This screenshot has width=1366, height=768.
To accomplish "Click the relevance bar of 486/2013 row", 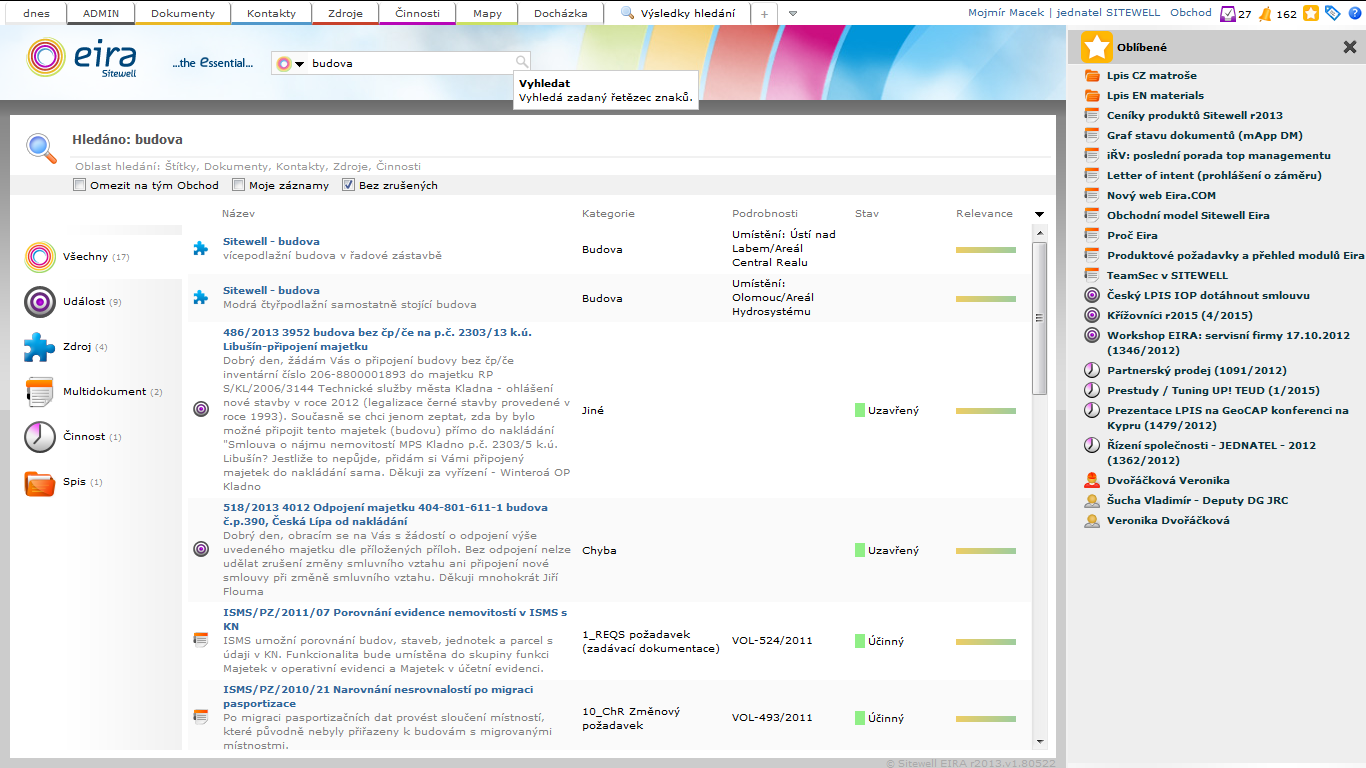I will tap(986, 411).
